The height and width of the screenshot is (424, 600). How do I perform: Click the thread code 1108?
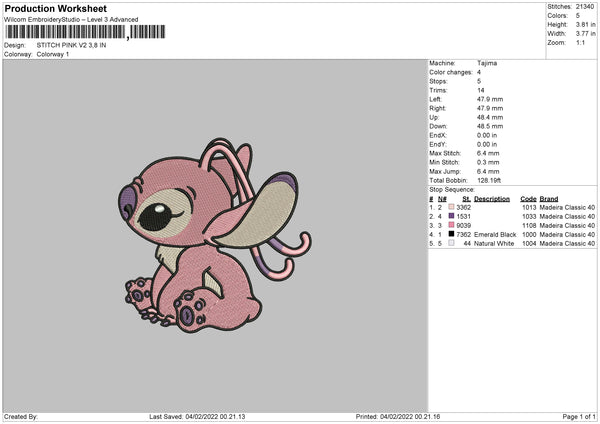(x=529, y=225)
